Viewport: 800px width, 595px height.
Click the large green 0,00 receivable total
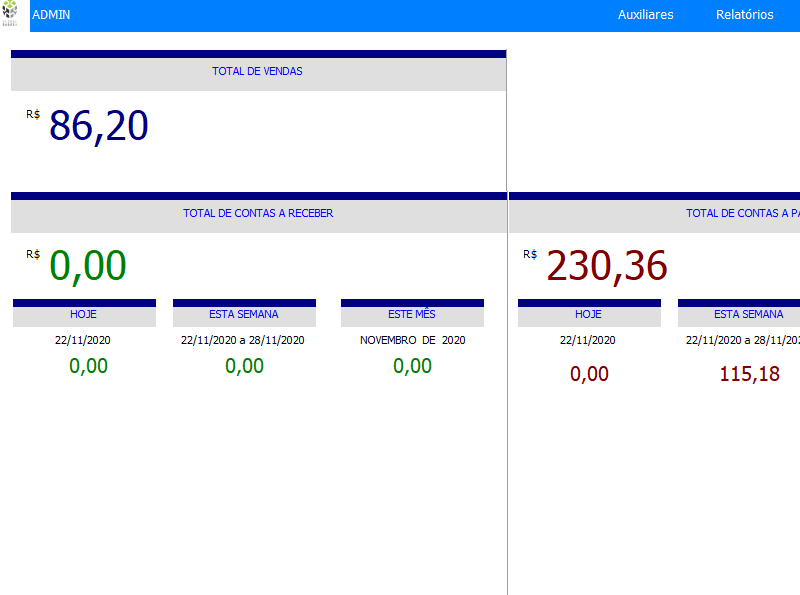pos(88,267)
